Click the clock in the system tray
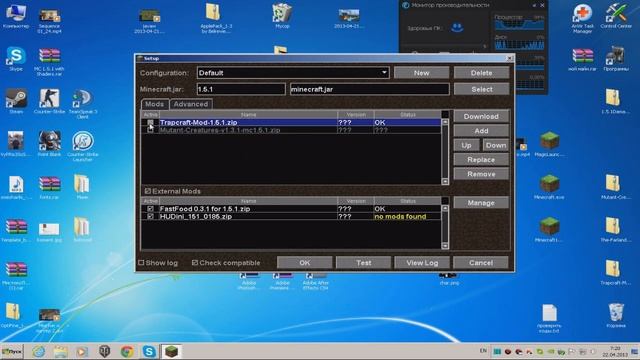The image size is (640, 360). click(x=615, y=351)
